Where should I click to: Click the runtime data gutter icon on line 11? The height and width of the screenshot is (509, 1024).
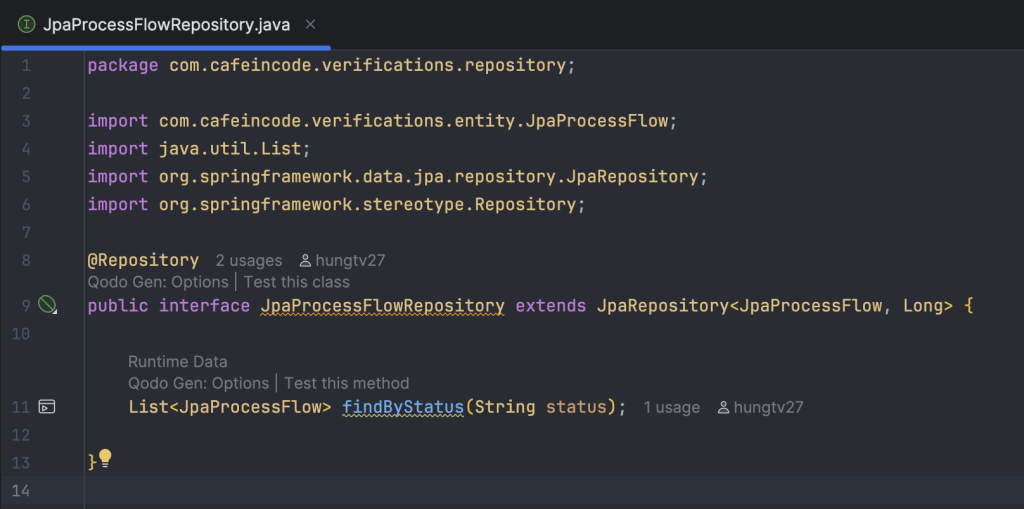tap(46, 407)
